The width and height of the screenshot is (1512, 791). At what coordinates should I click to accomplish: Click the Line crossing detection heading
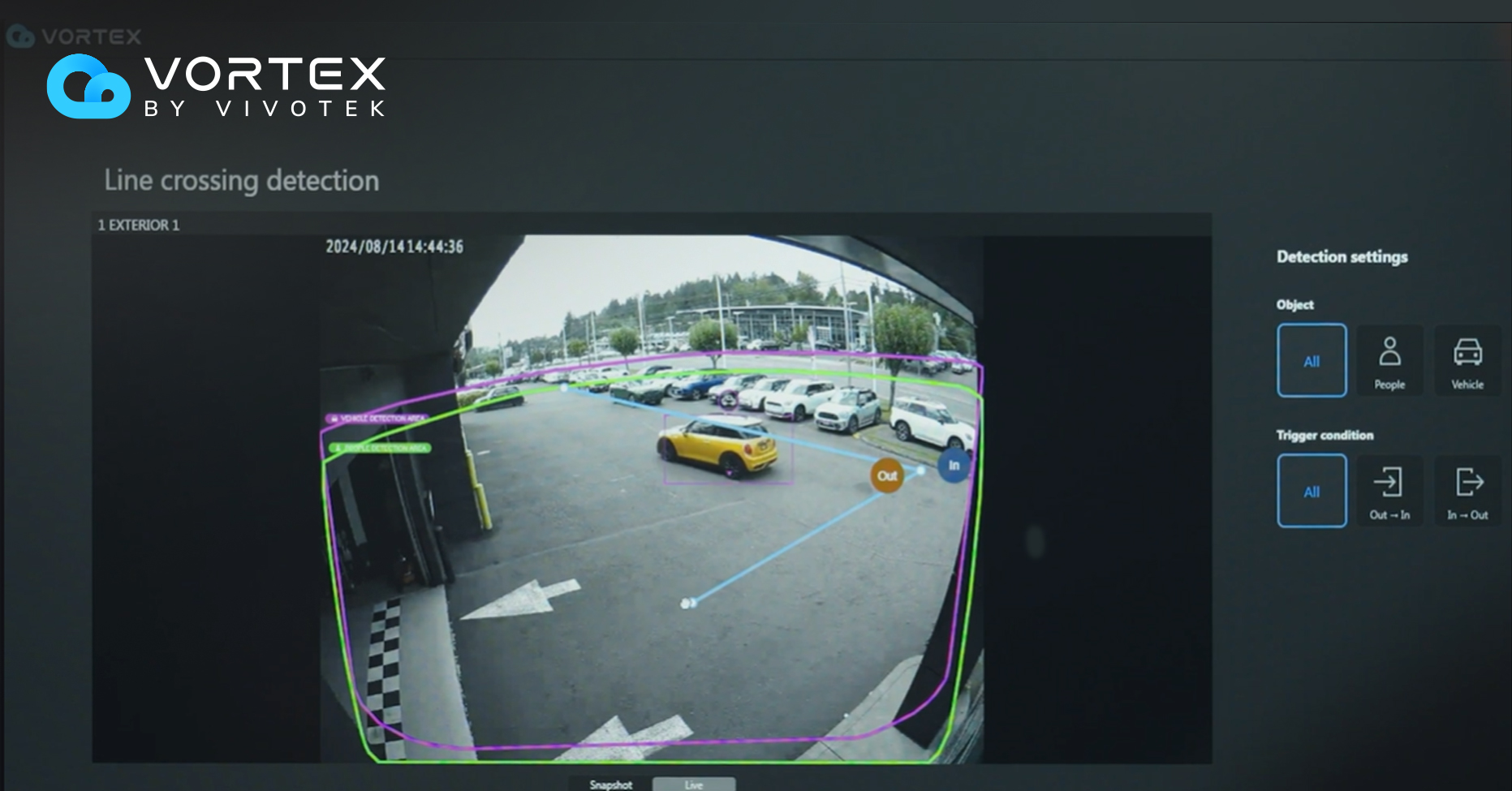pyautogui.click(x=241, y=180)
